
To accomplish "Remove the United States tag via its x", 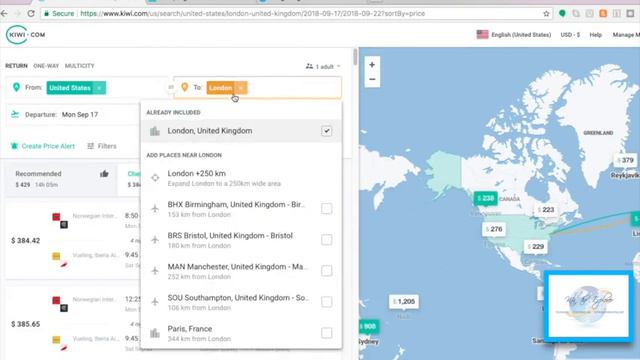I will [99, 88].
